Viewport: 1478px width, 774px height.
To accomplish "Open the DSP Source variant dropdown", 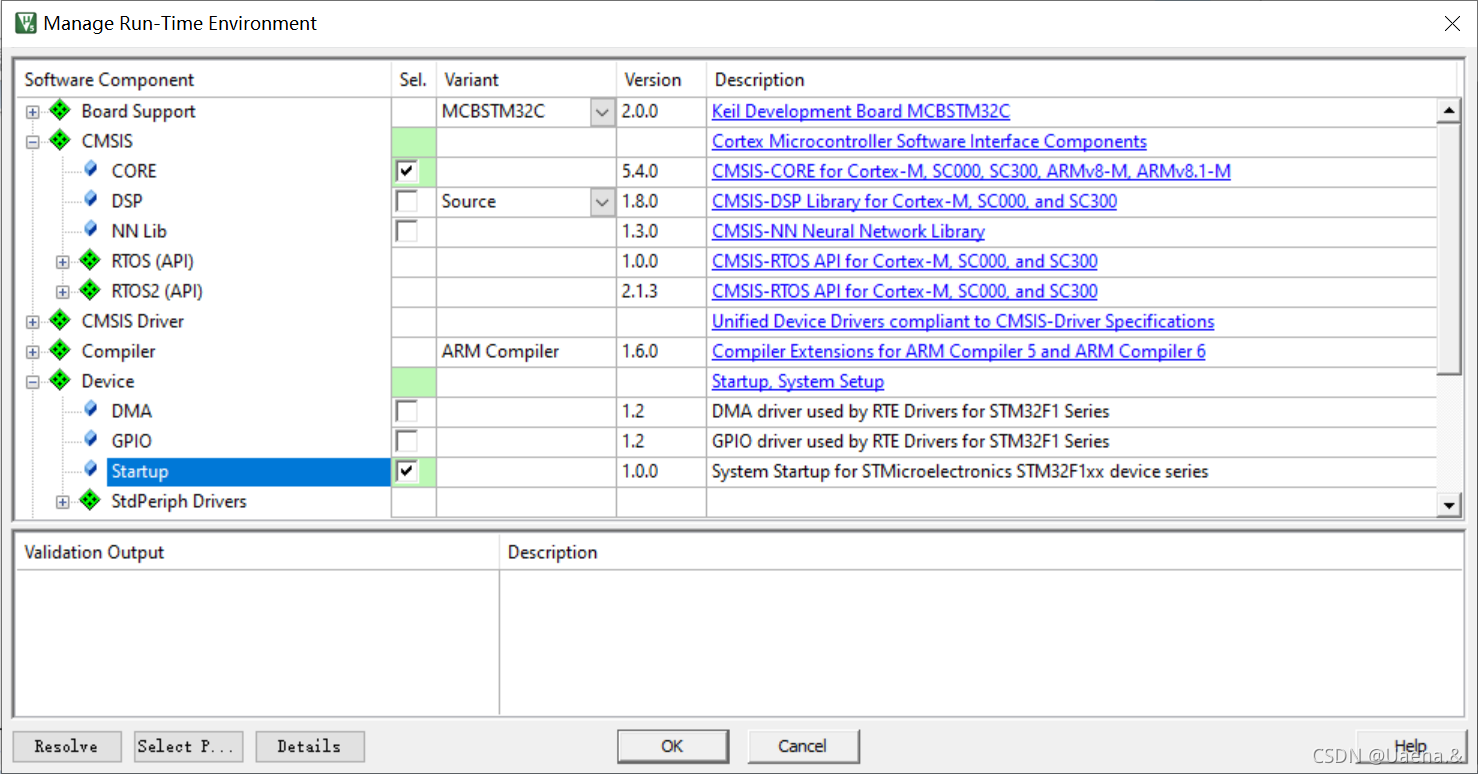I will [x=602, y=202].
